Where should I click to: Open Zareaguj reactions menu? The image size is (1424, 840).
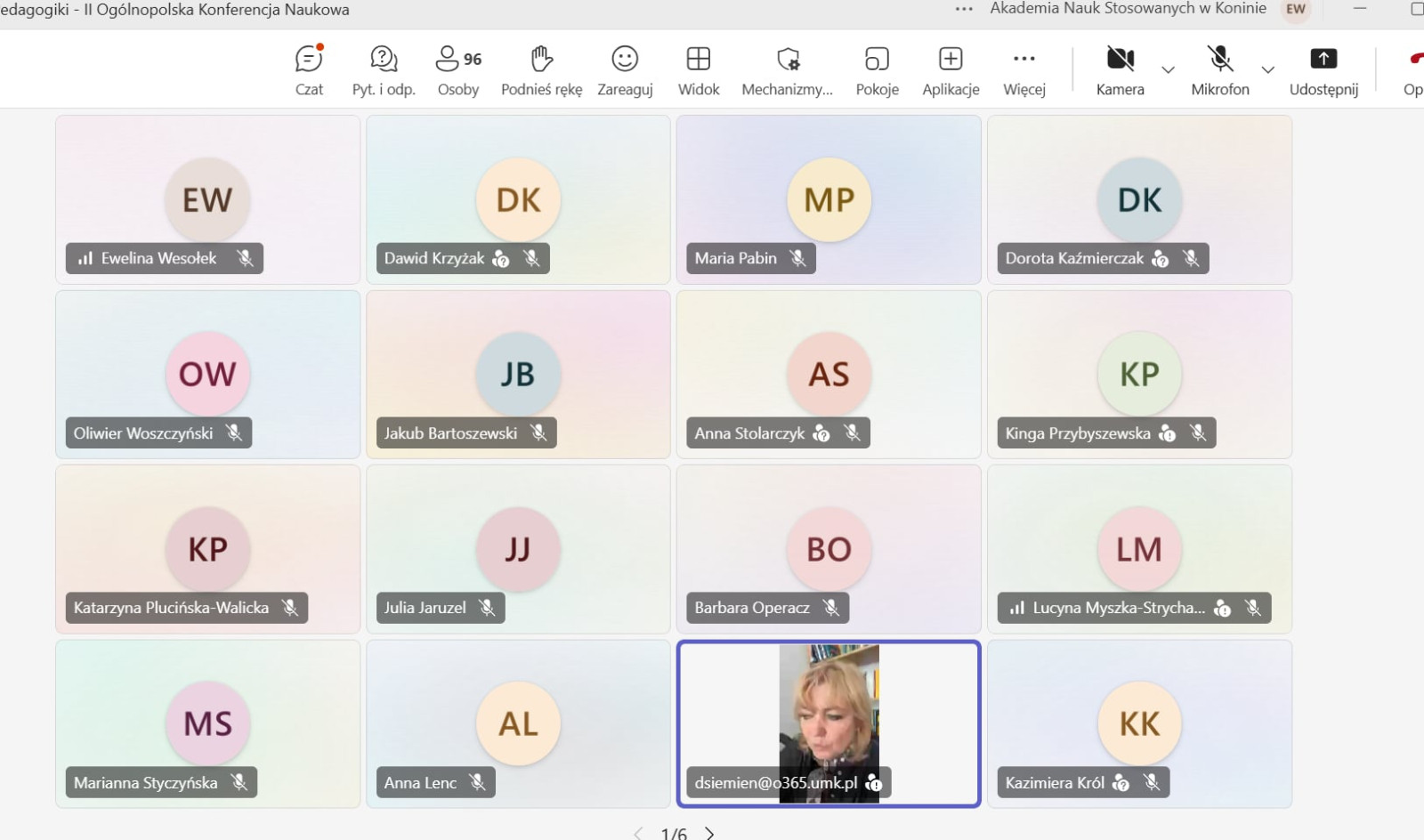pyautogui.click(x=625, y=69)
